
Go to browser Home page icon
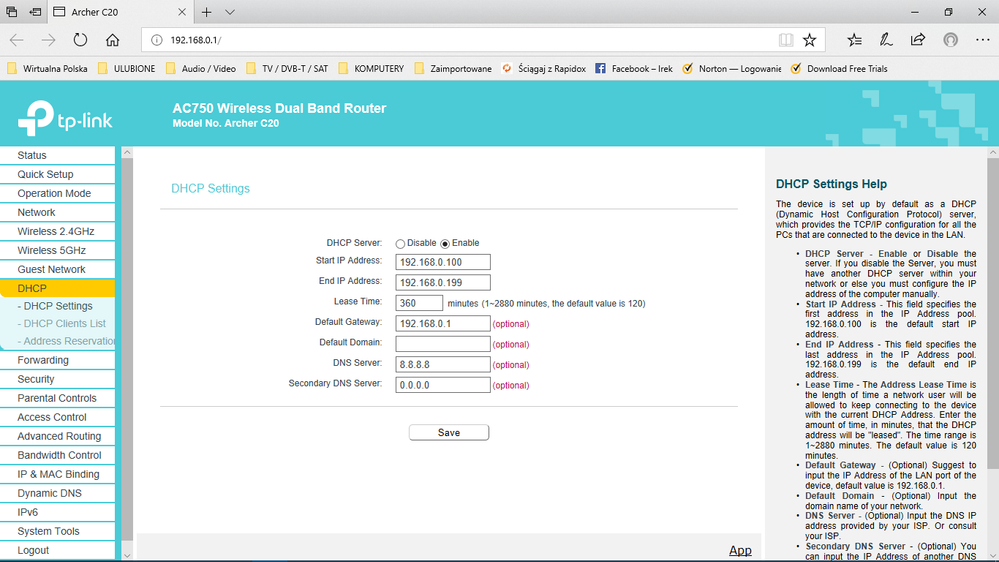tap(113, 40)
